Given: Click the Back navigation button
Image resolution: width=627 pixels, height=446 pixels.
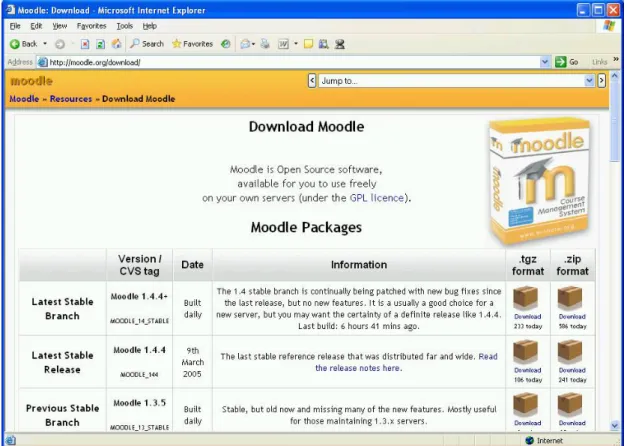Looking at the screenshot, I should pyautogui.click(x=24, y=44).
